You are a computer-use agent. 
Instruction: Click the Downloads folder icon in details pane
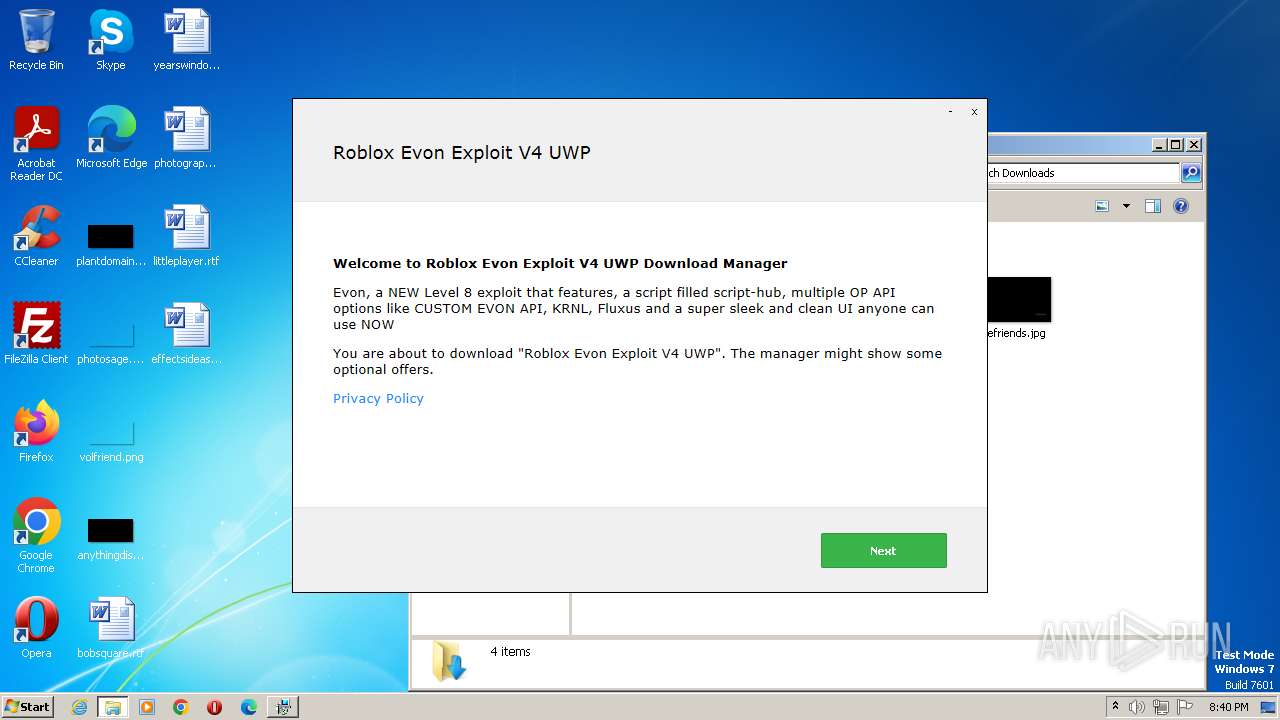448,661
